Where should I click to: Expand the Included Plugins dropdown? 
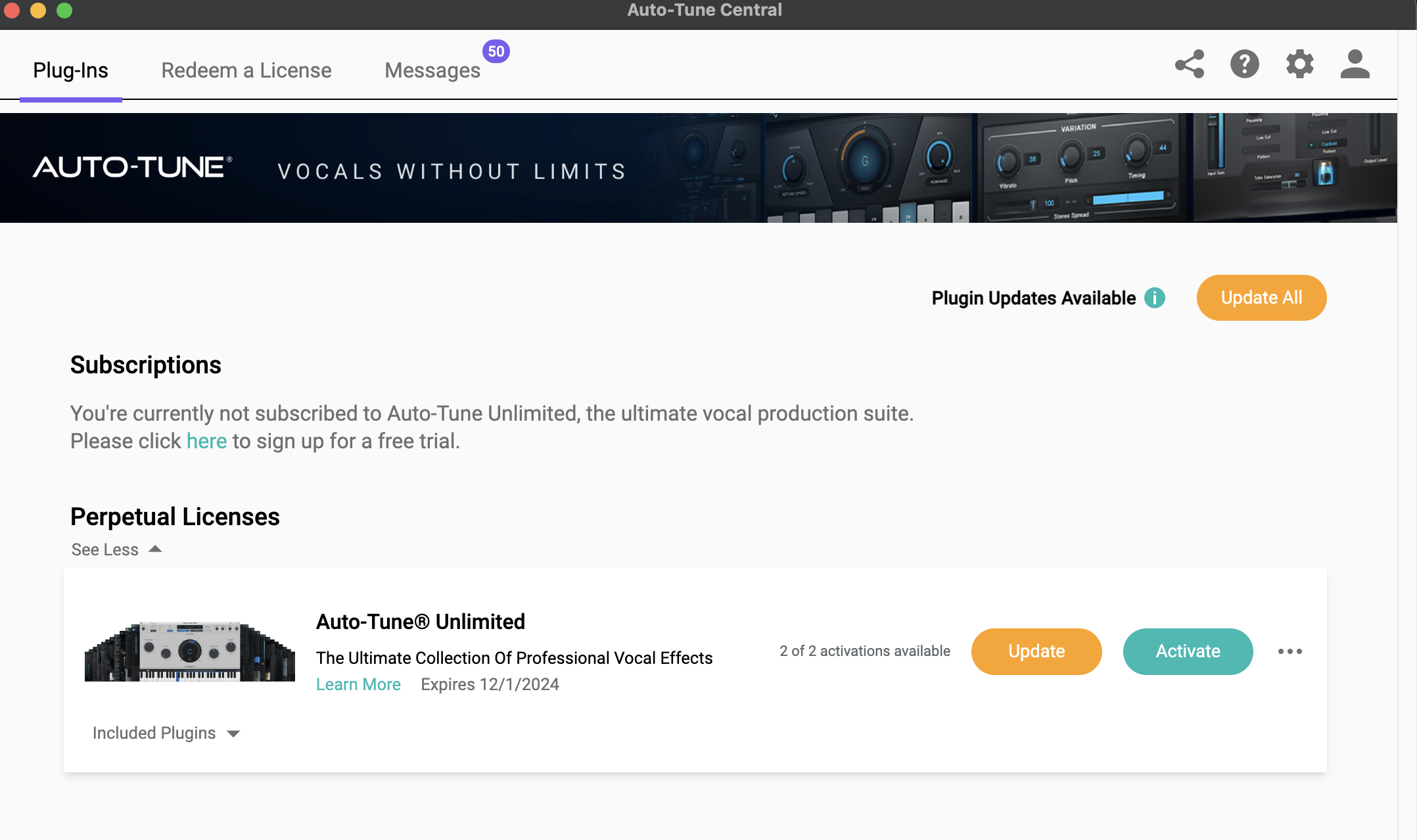(x=154, y=733)
